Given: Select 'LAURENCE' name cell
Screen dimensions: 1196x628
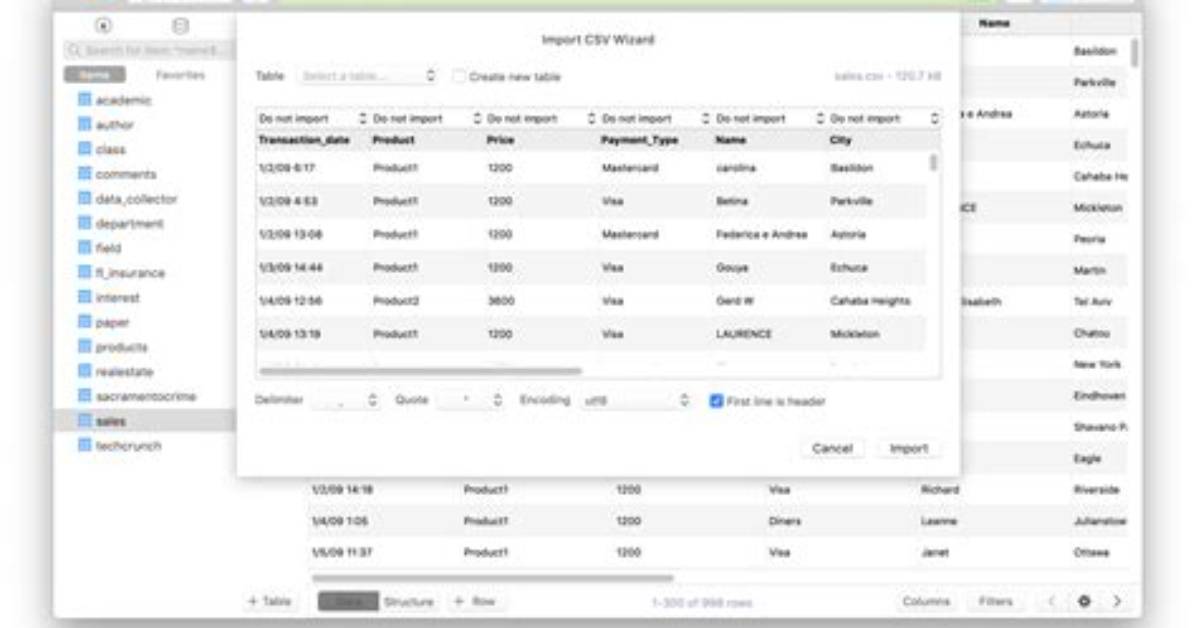Looking at the screenshot, I should pyautogui.click(x=744, y=334).
